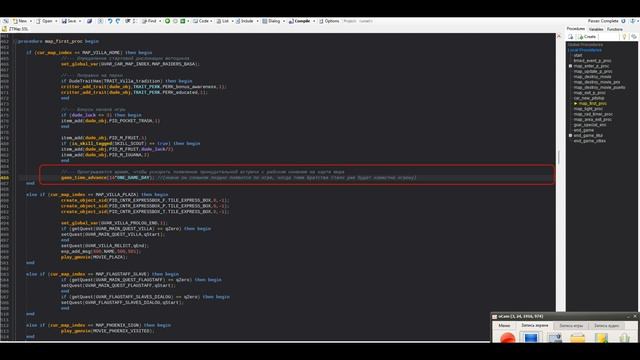The height and width of the screenshot is (360, 640).
Task: Select map_update_p_proc in procedure list
Action: [593, 71]
